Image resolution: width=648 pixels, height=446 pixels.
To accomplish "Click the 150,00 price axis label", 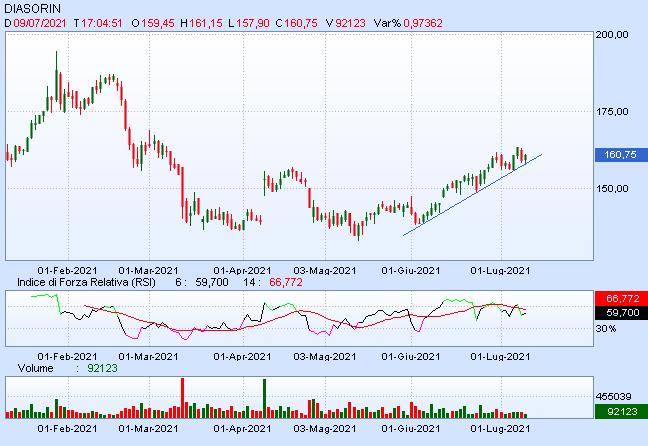I will 612,188.
